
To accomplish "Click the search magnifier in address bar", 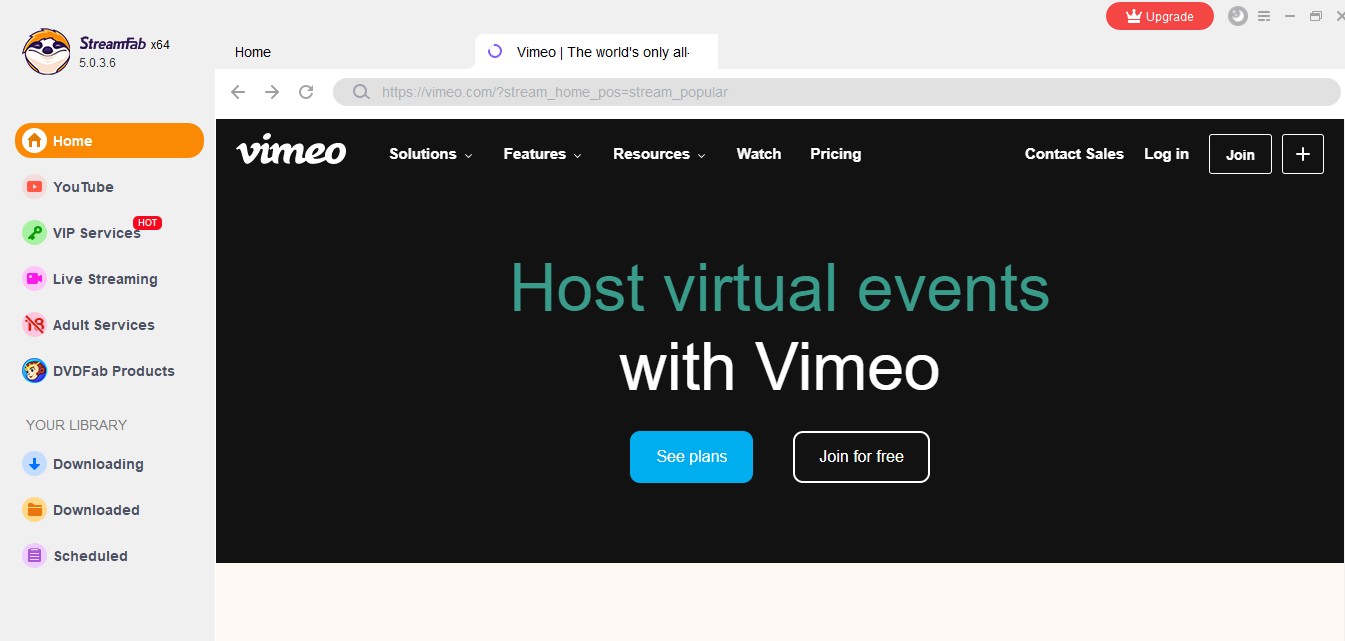I will [x=361, y=92].
